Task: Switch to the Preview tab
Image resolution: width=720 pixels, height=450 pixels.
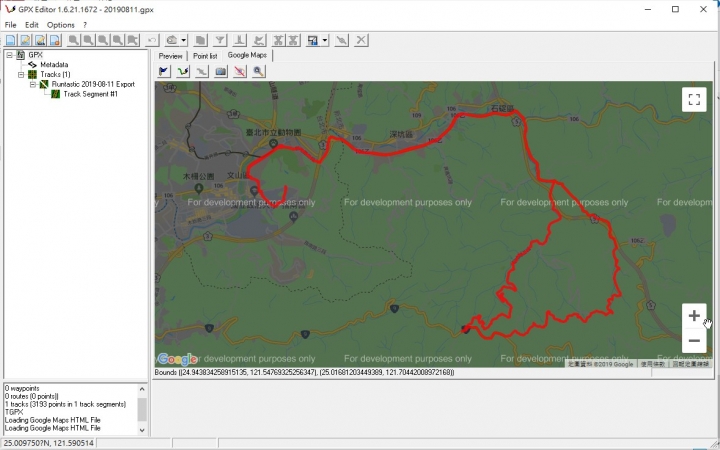Action: click(x=170, y=56)
